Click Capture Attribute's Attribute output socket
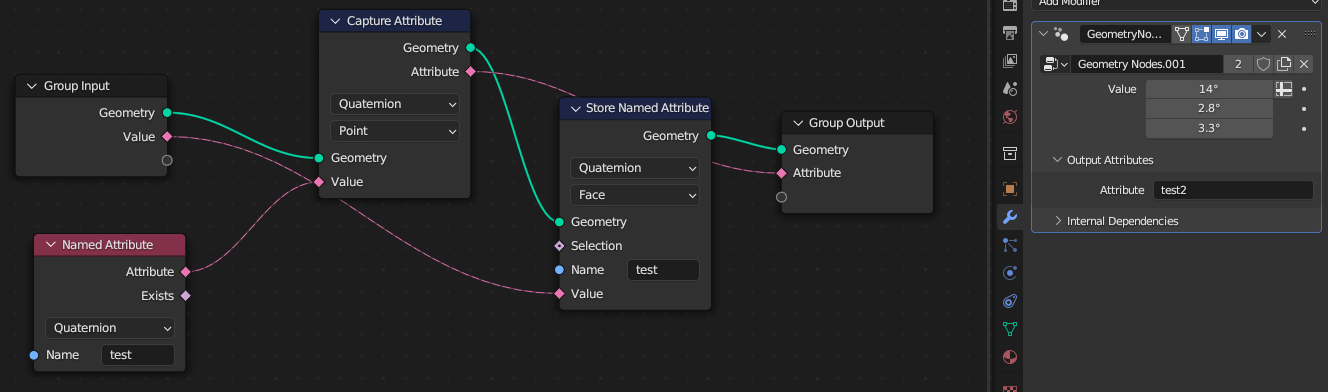 point(470,72)
